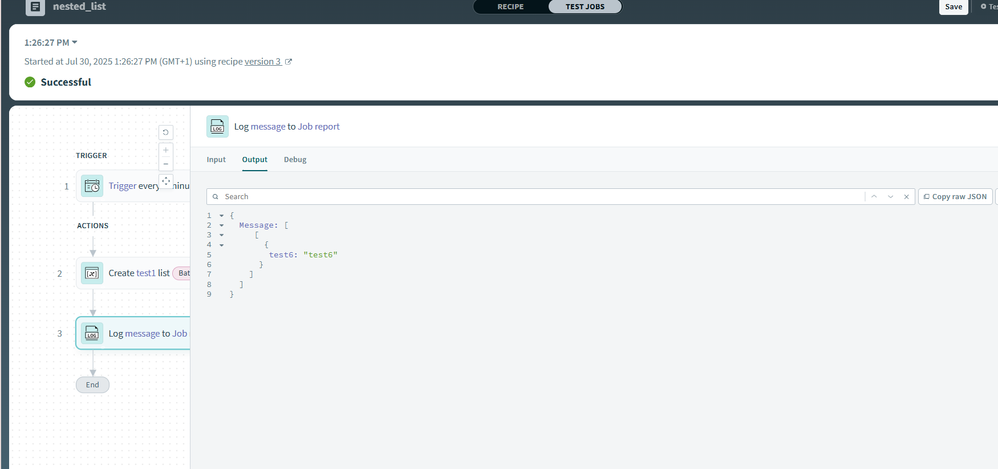
Task: Clear the search with the X icon
Action: pyautogui.click(x=906, y=197)
